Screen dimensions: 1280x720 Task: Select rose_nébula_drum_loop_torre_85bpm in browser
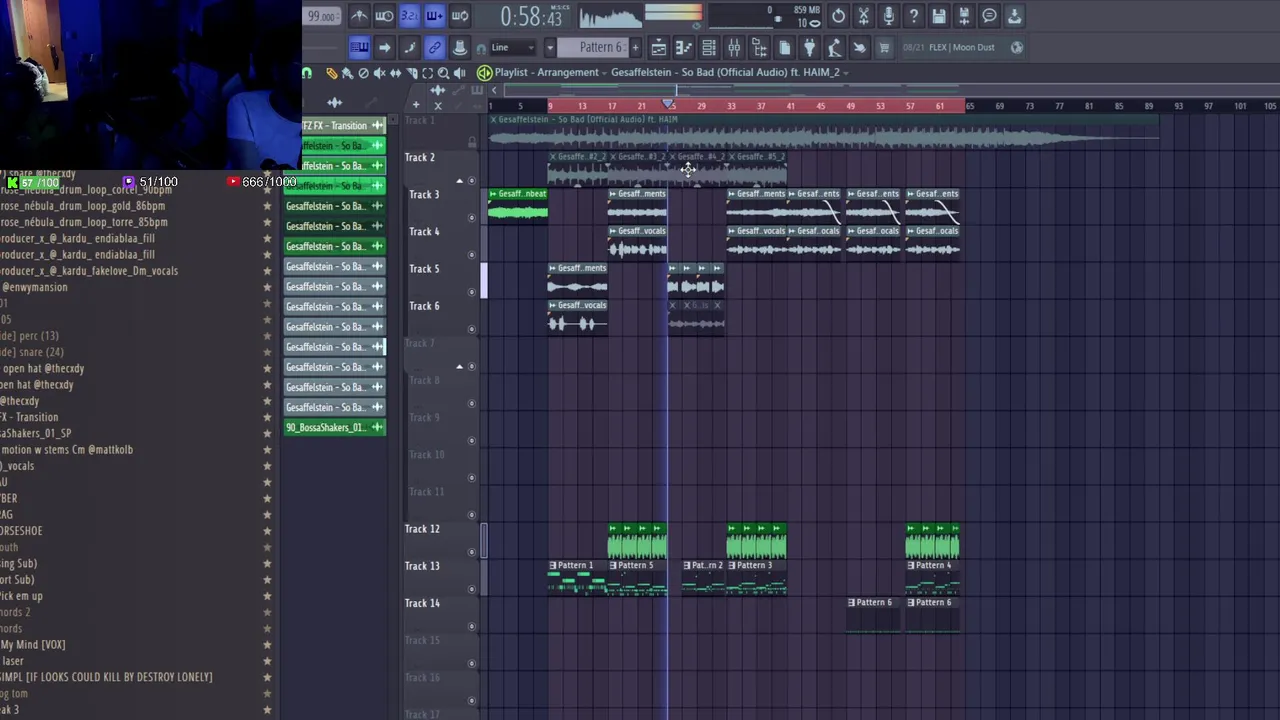click(84, 222)
